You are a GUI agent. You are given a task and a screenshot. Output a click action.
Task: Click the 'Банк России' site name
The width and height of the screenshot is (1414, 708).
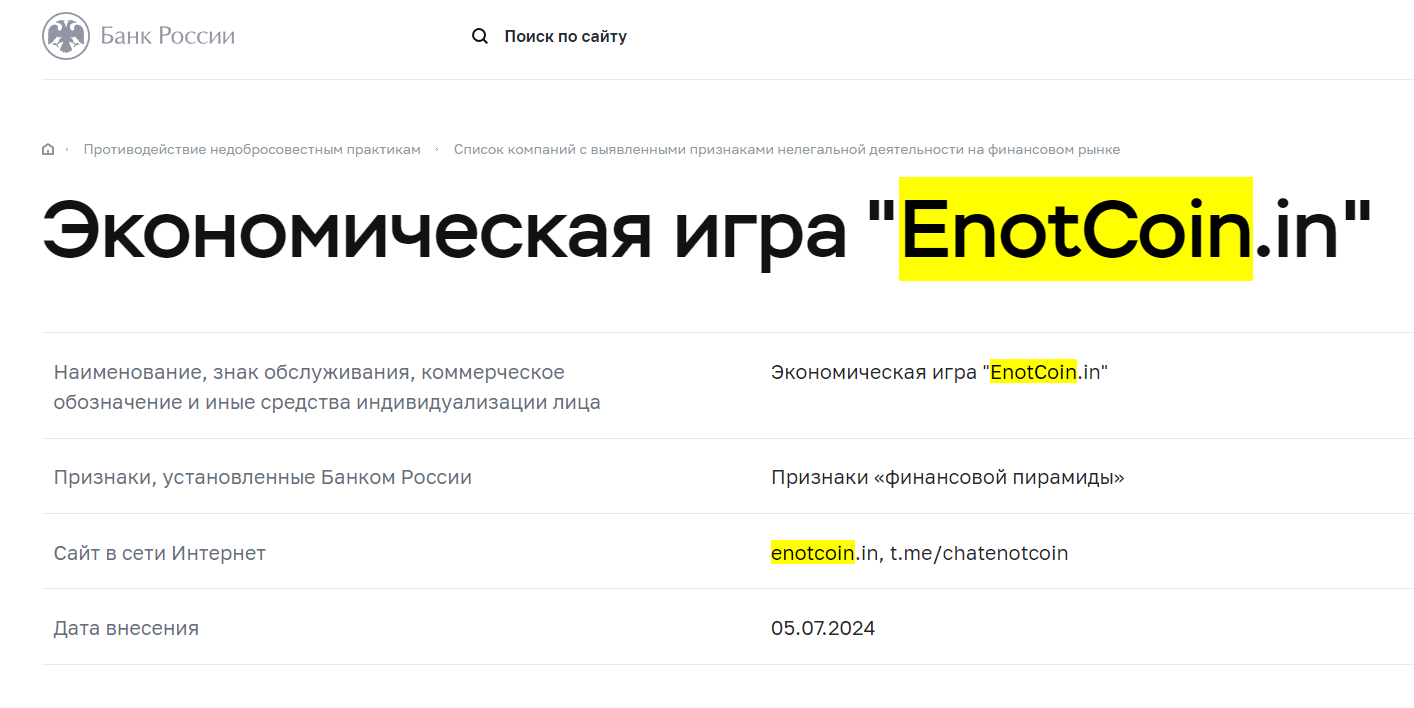point(167,37)
